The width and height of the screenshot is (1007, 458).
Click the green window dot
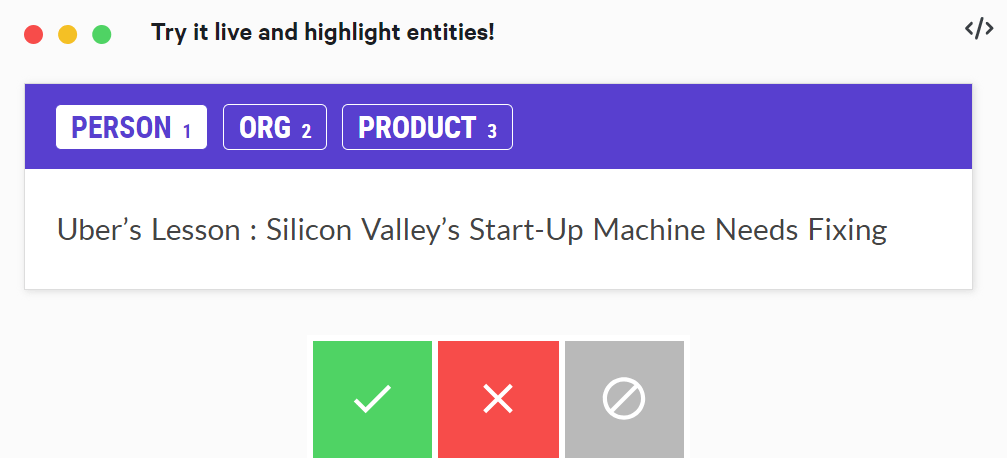point(101,35)
